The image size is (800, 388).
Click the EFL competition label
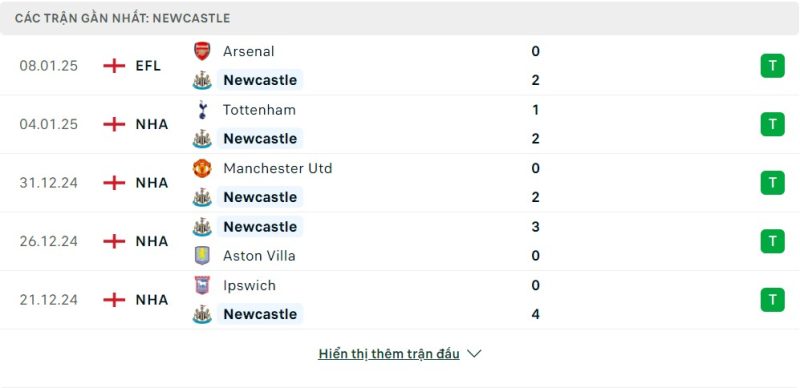148,66
